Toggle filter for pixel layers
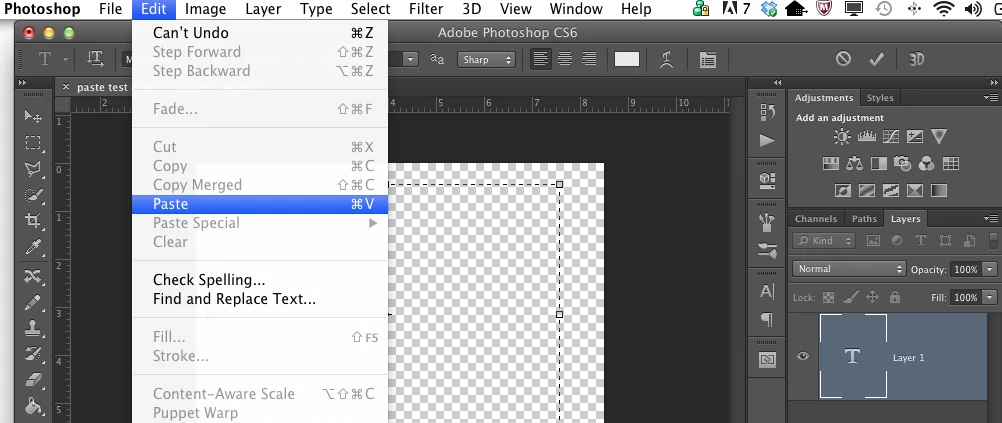The image size is (1002, 423). (873, 241)
